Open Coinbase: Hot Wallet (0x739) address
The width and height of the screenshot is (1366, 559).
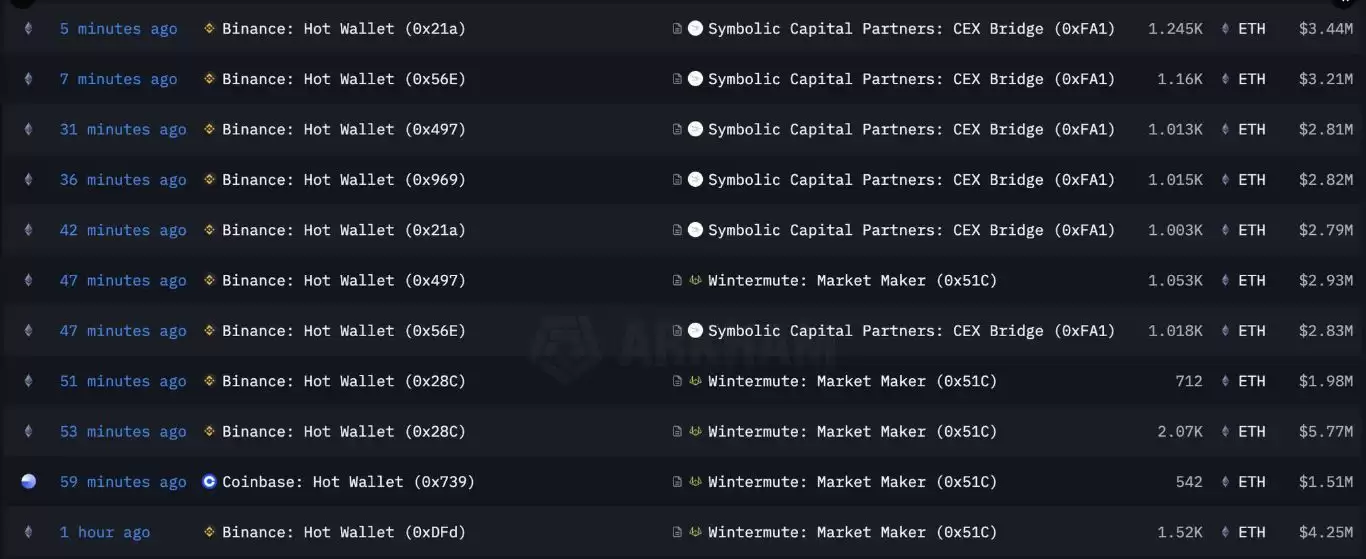[348, 482]
